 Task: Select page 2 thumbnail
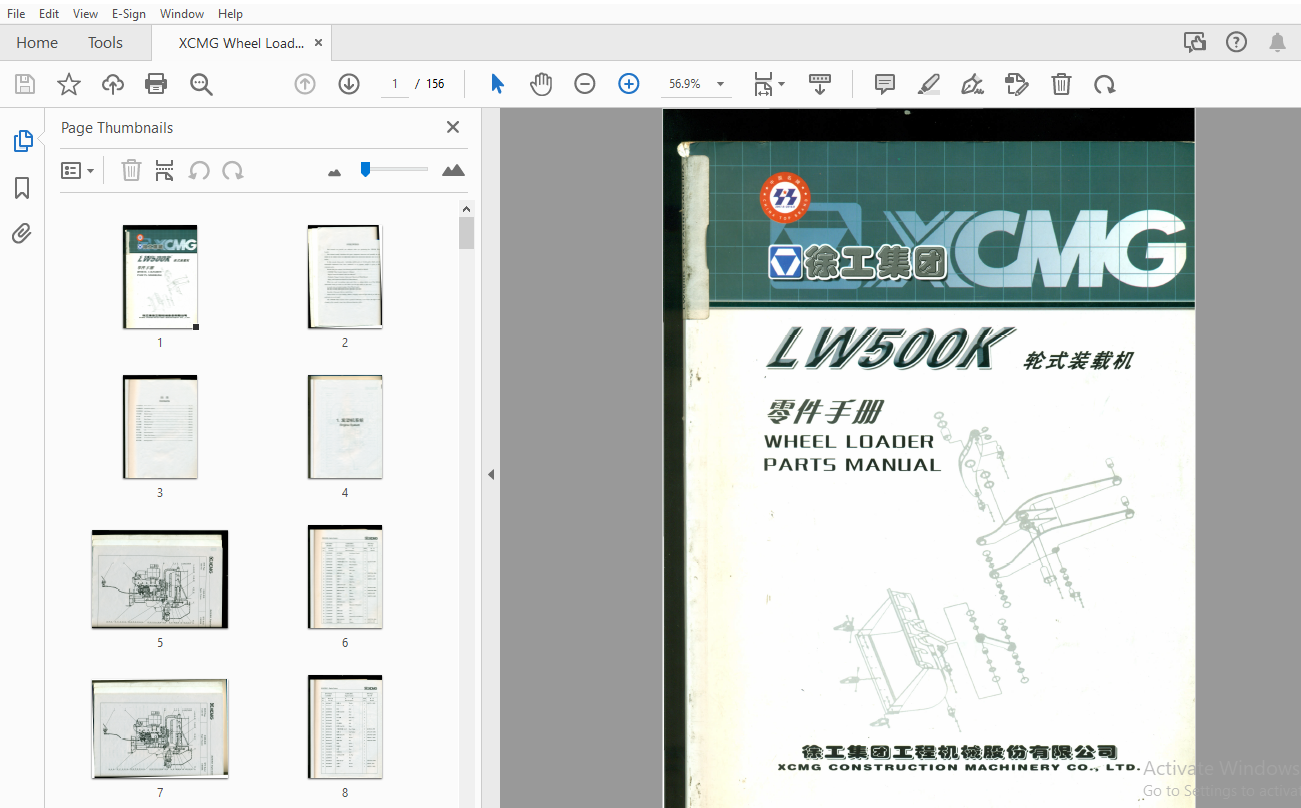coord(345,277)
